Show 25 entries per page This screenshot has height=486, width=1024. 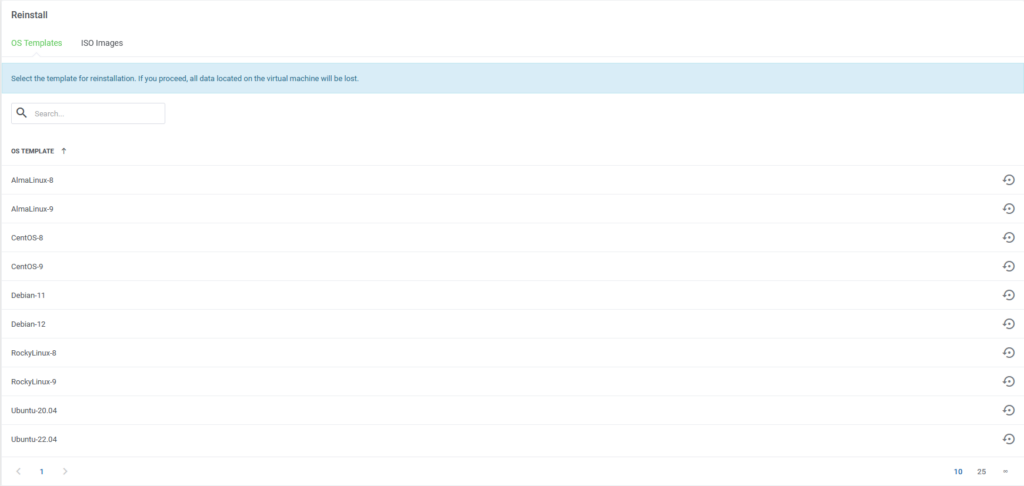[982, 472]
